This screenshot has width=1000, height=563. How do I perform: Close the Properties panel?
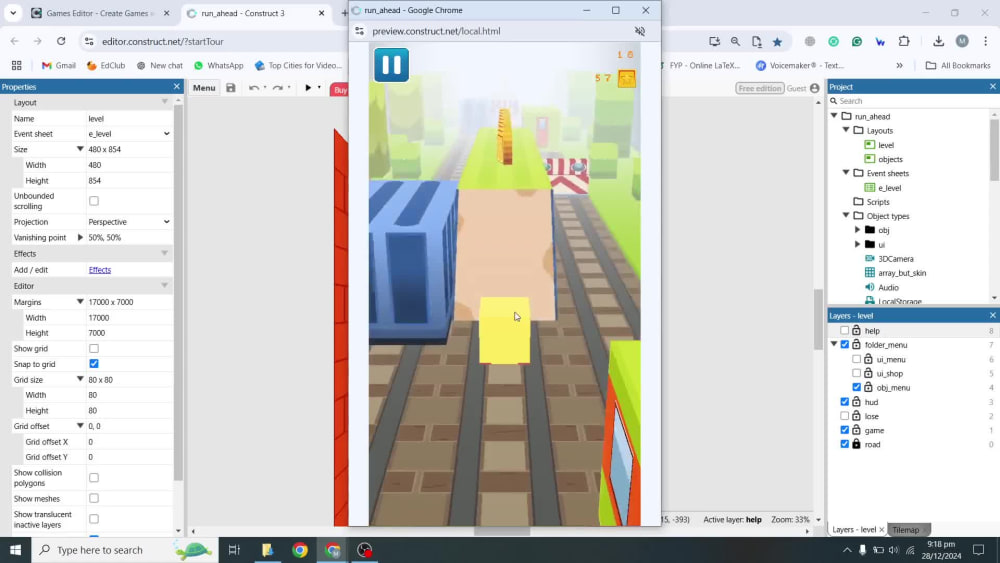177,86
